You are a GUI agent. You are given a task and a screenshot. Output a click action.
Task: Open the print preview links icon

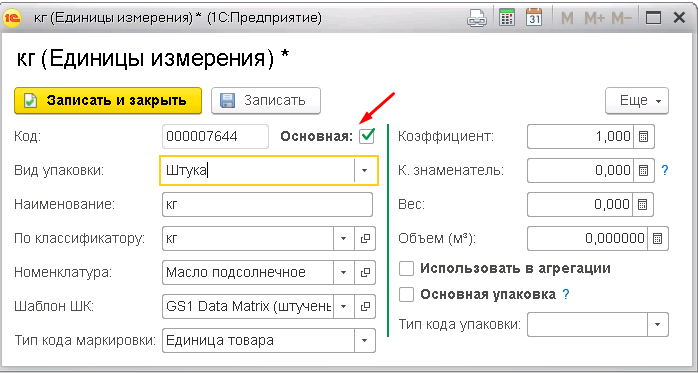[477, 18]
